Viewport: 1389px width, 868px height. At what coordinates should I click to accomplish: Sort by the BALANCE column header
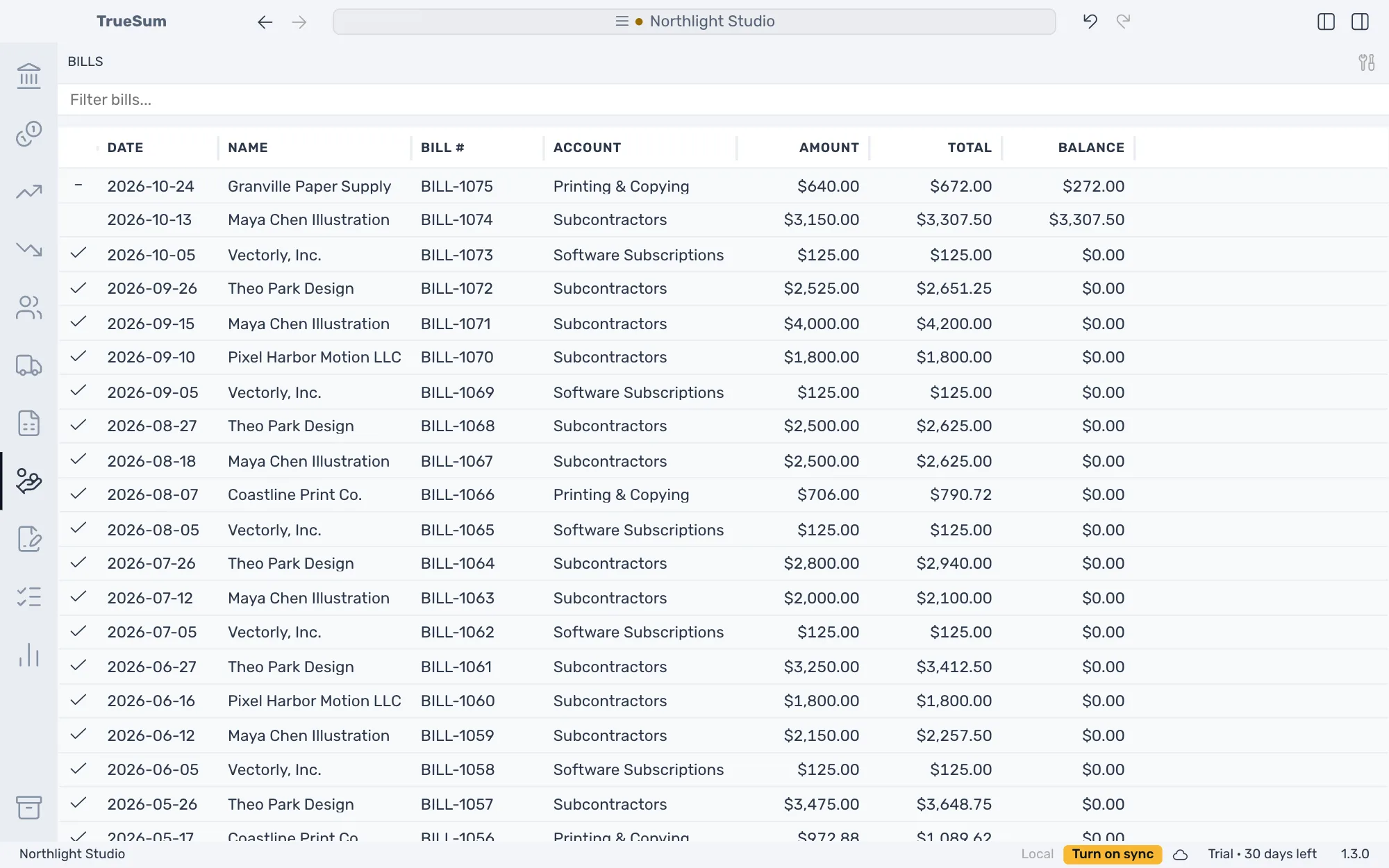(1091, 147)
